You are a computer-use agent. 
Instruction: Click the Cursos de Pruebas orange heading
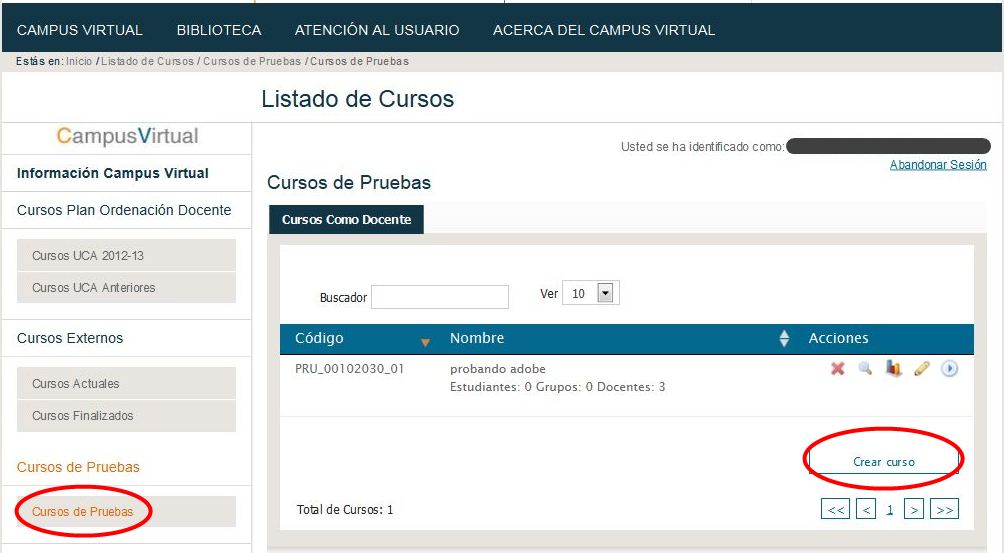point(78,467)
